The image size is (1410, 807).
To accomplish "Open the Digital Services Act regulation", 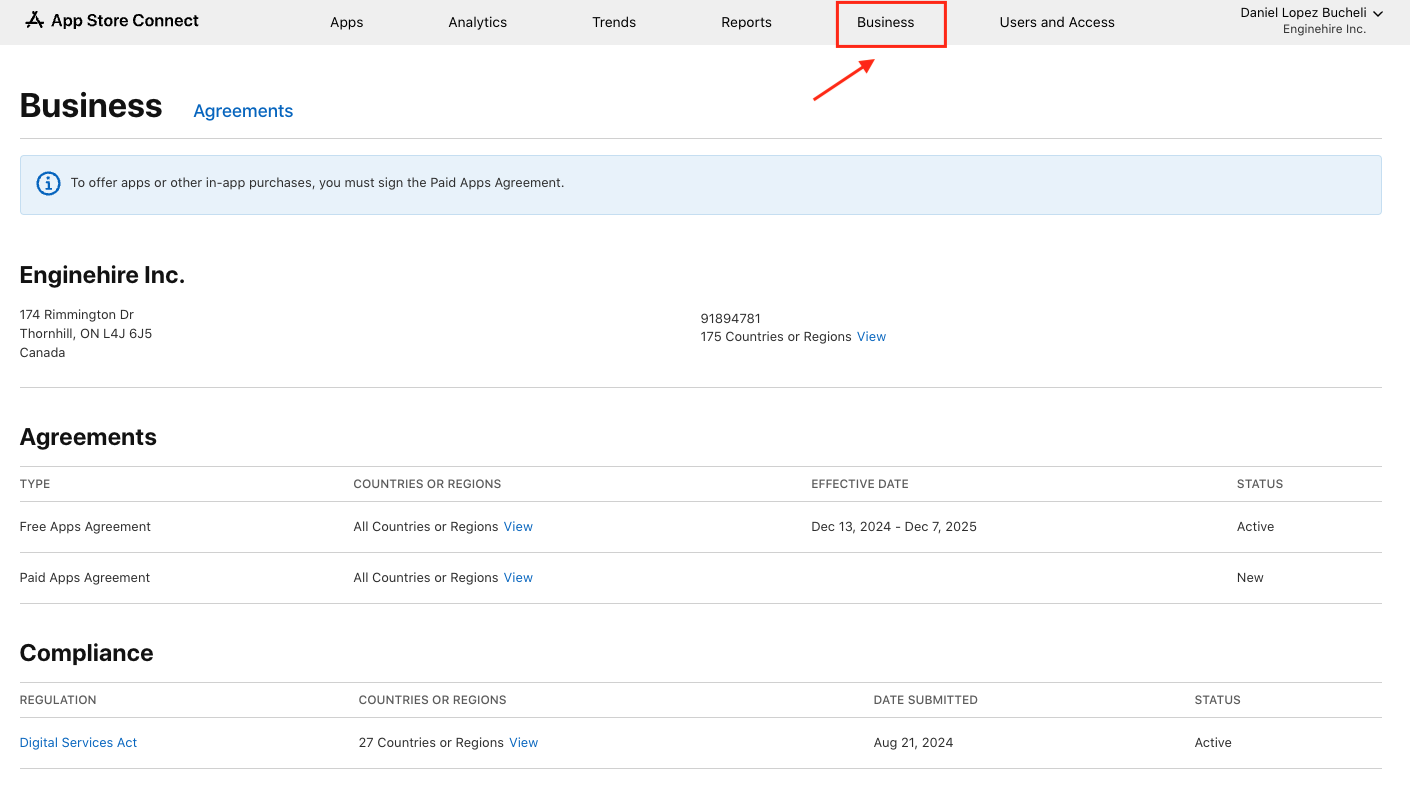I will (78, 742).
